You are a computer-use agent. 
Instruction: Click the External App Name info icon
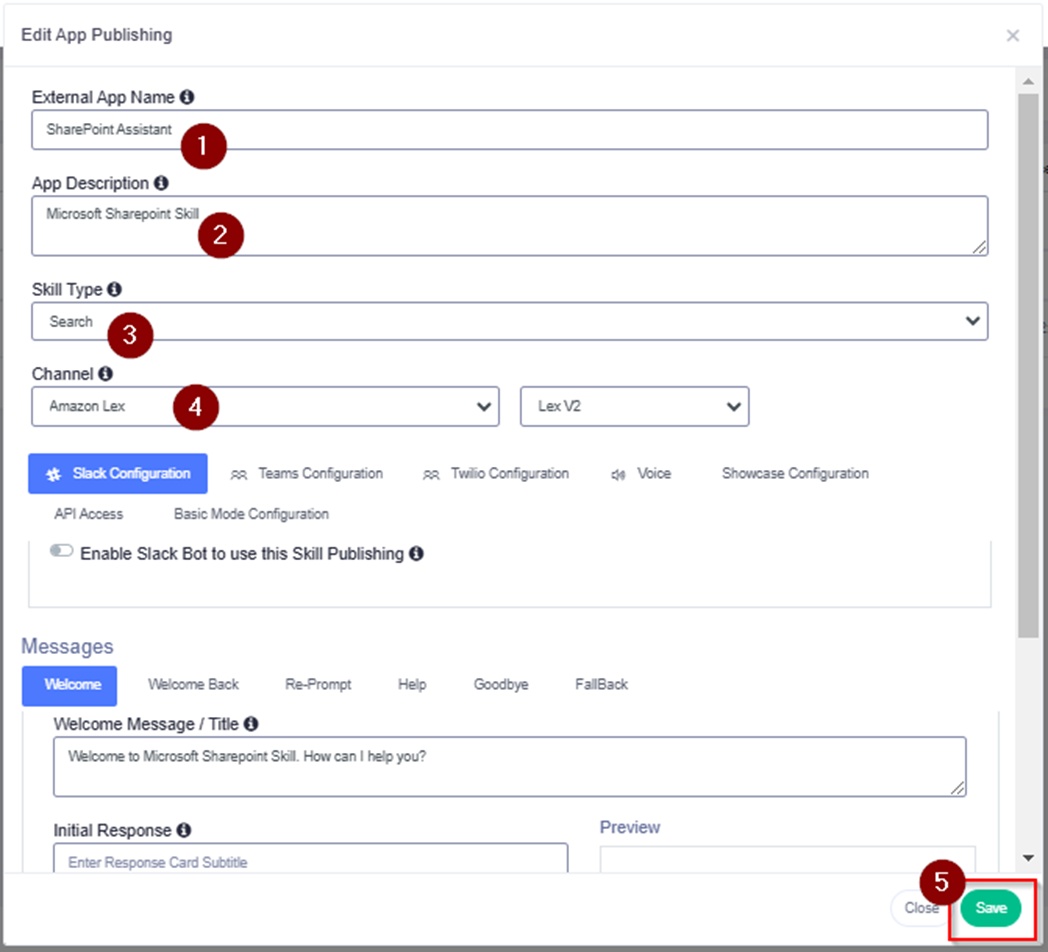[187, 97]
